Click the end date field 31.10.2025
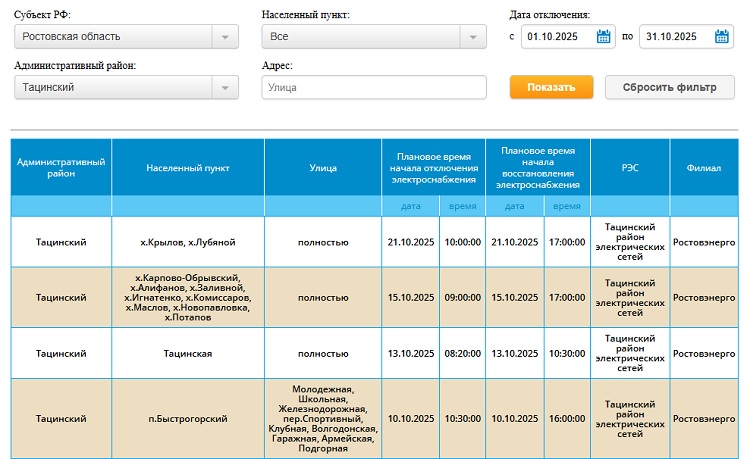Screen dimensions: 750x459 pyautogui.click(x=675, y=37)
